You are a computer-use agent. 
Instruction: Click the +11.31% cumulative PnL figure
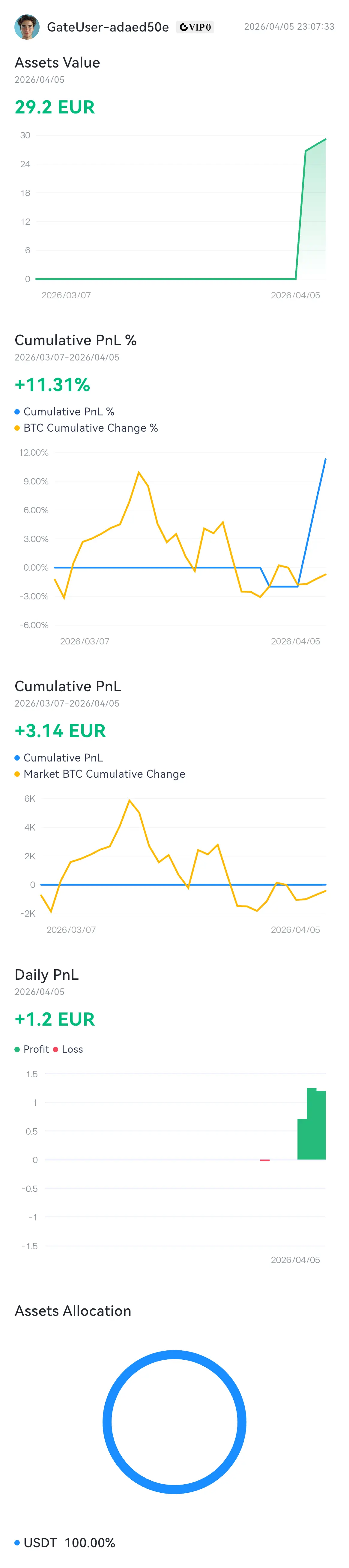click(x=52, y=385)
